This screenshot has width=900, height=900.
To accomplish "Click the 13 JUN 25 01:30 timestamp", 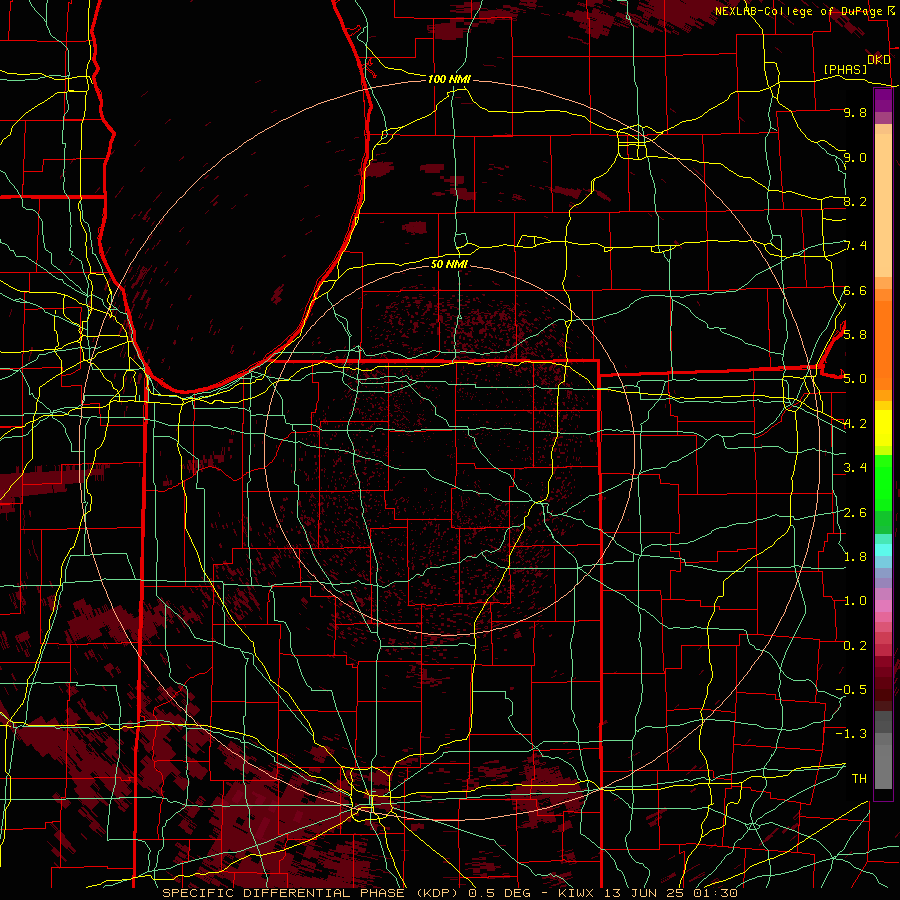I will 670,893.
